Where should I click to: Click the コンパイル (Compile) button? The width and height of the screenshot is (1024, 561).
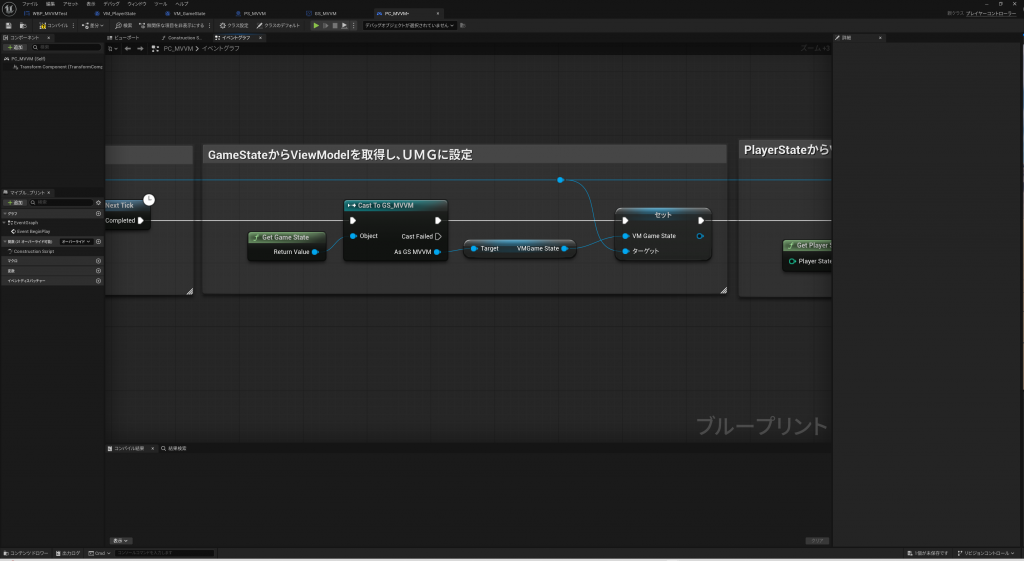click(54, 25)
